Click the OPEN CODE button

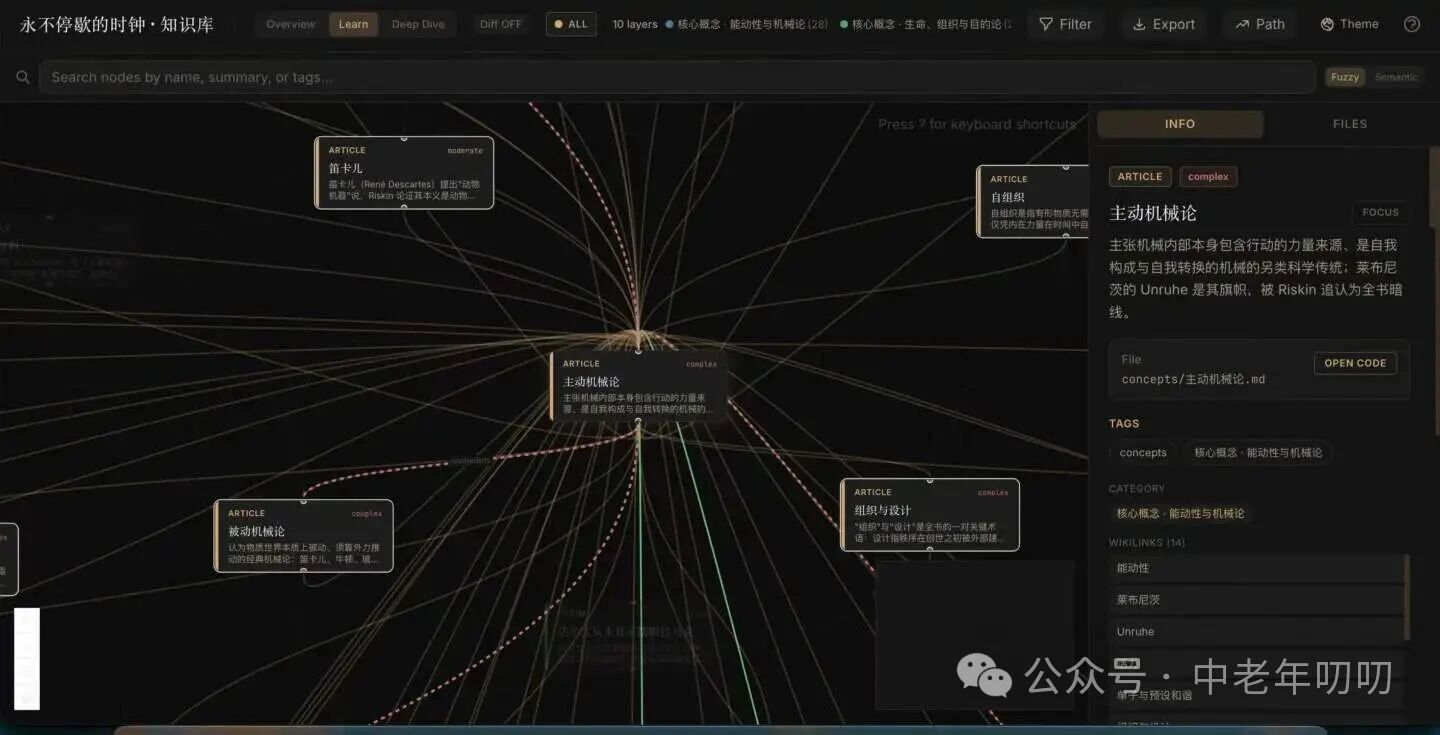point(1355,363)
